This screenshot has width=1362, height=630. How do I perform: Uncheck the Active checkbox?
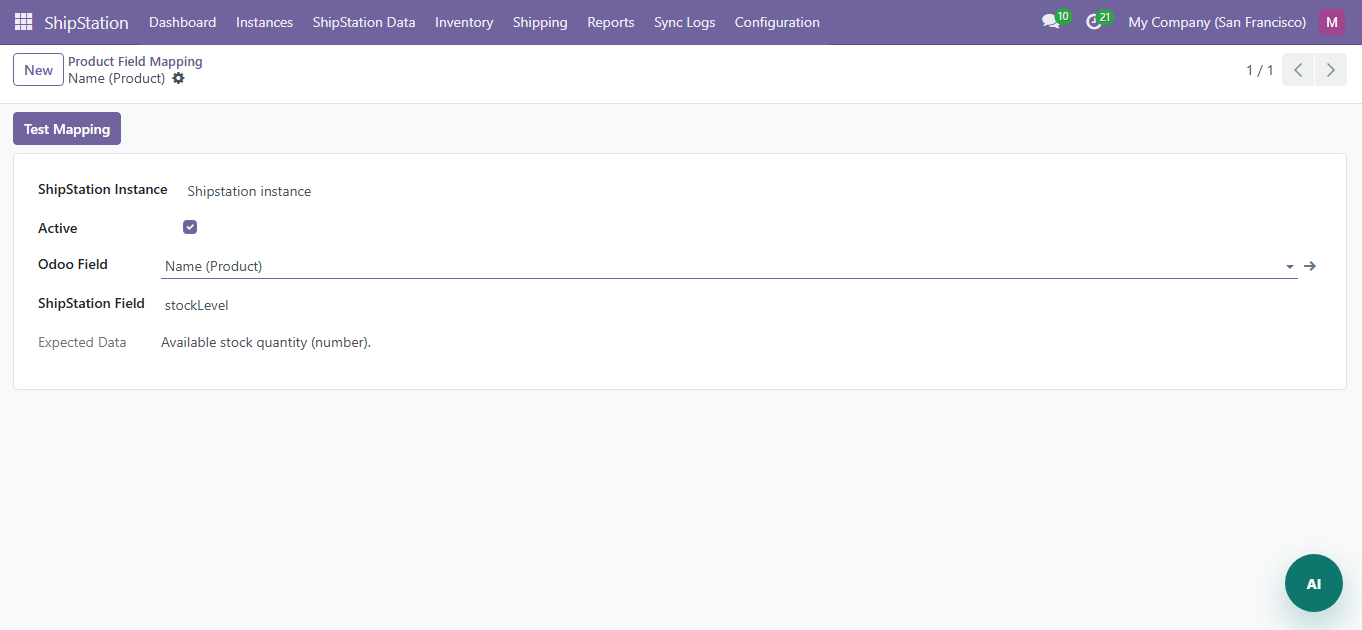tap(190, 227)
